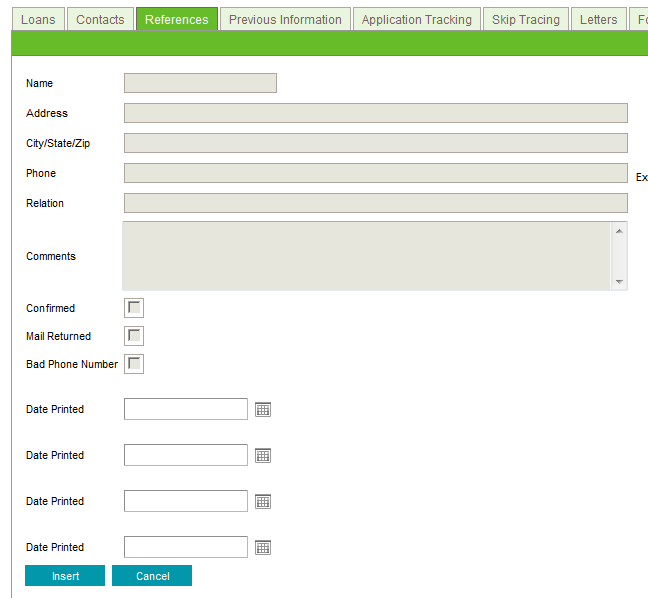Open calendar picker for third Date Printed
The image size is (648, 598).
pyautogui.click(x=263, y=501)
